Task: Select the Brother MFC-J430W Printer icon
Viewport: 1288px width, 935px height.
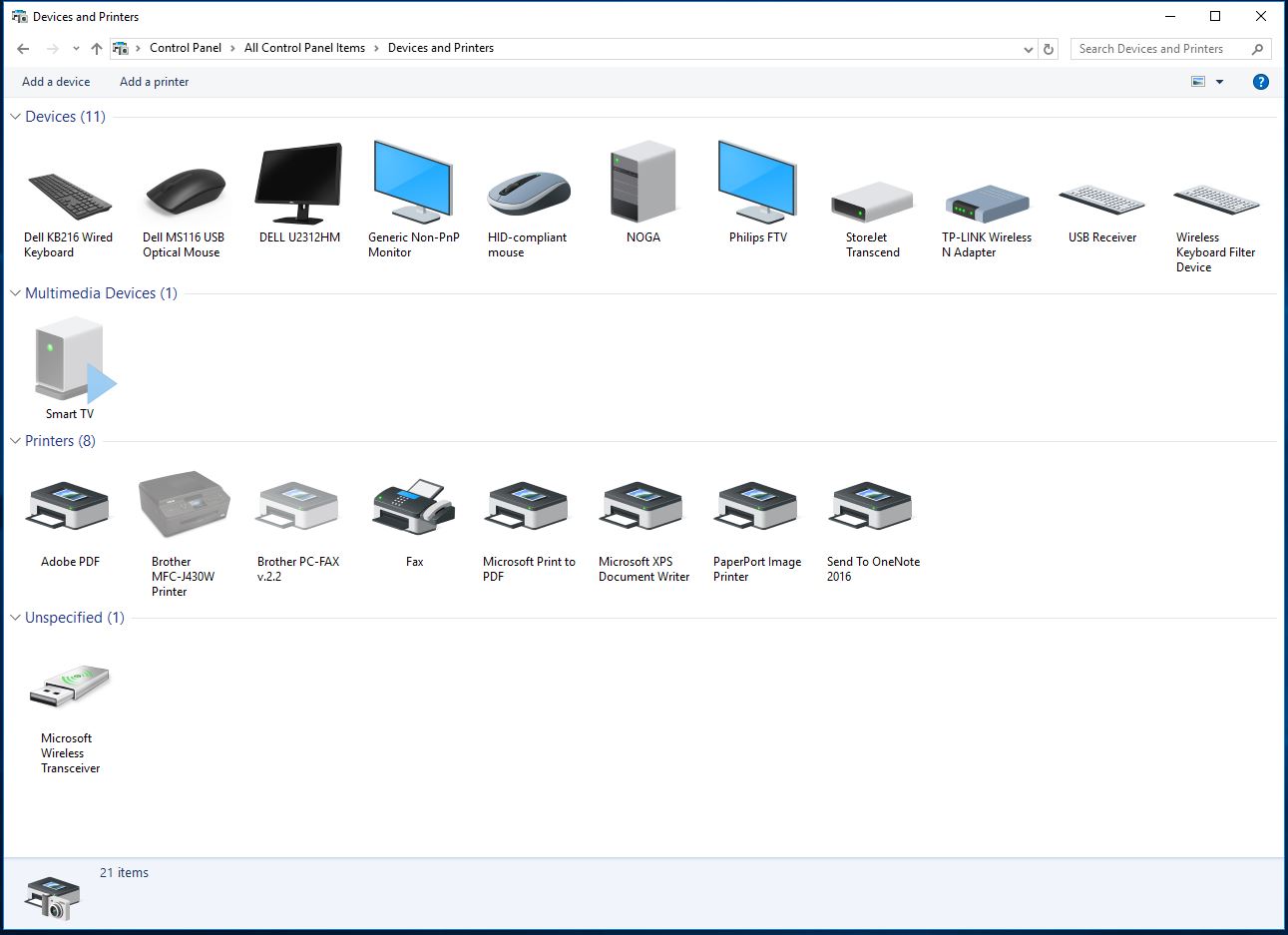Action: point(185,504)
